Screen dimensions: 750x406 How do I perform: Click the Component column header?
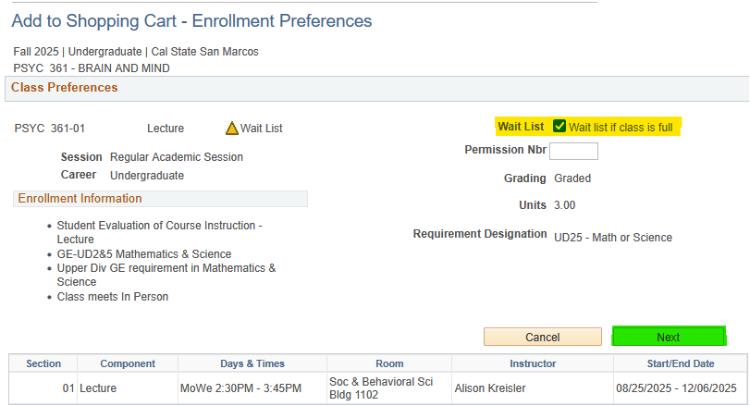(x=128, y=363)
